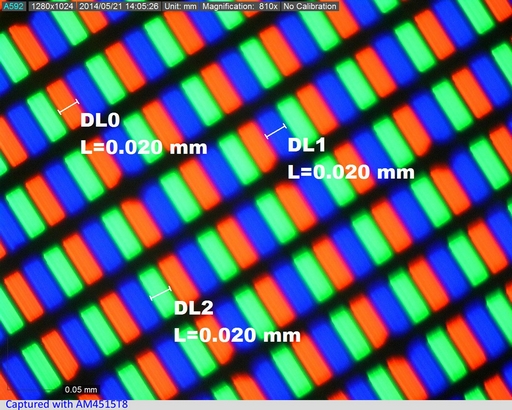Click the A592 image ID label

click(13, 6)
